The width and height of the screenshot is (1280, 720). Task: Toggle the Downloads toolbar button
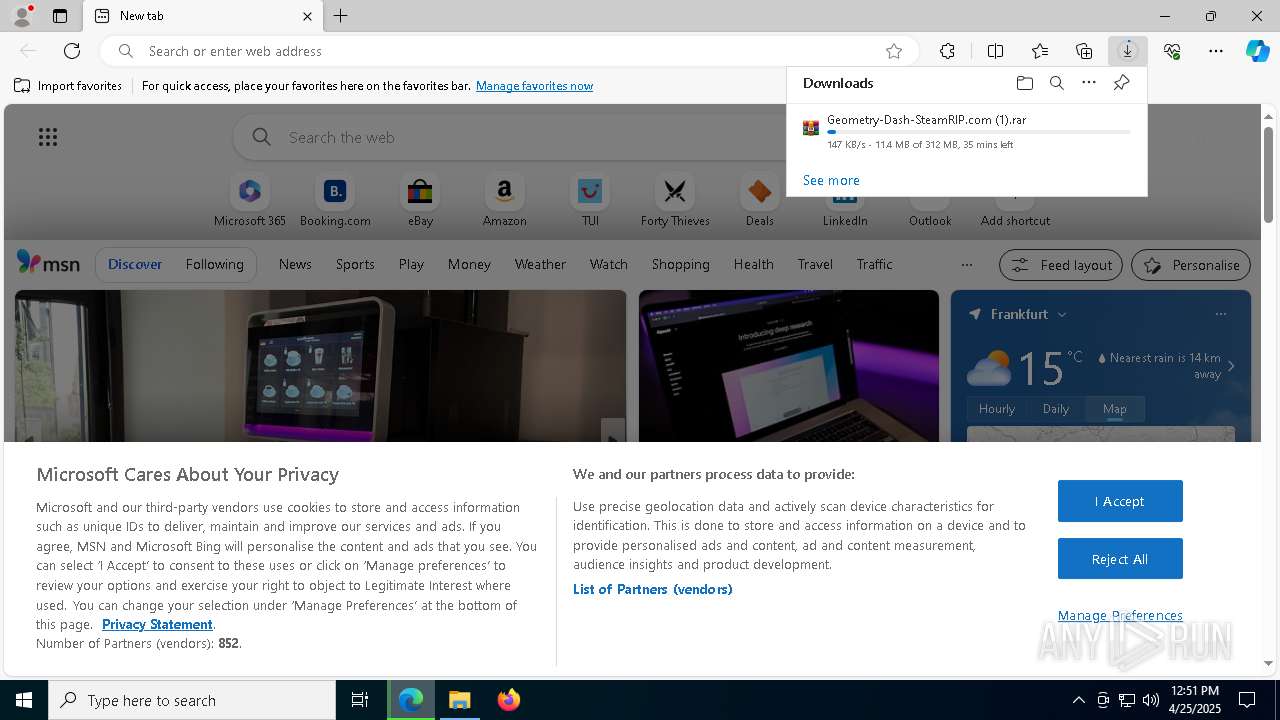point(1128,51)
